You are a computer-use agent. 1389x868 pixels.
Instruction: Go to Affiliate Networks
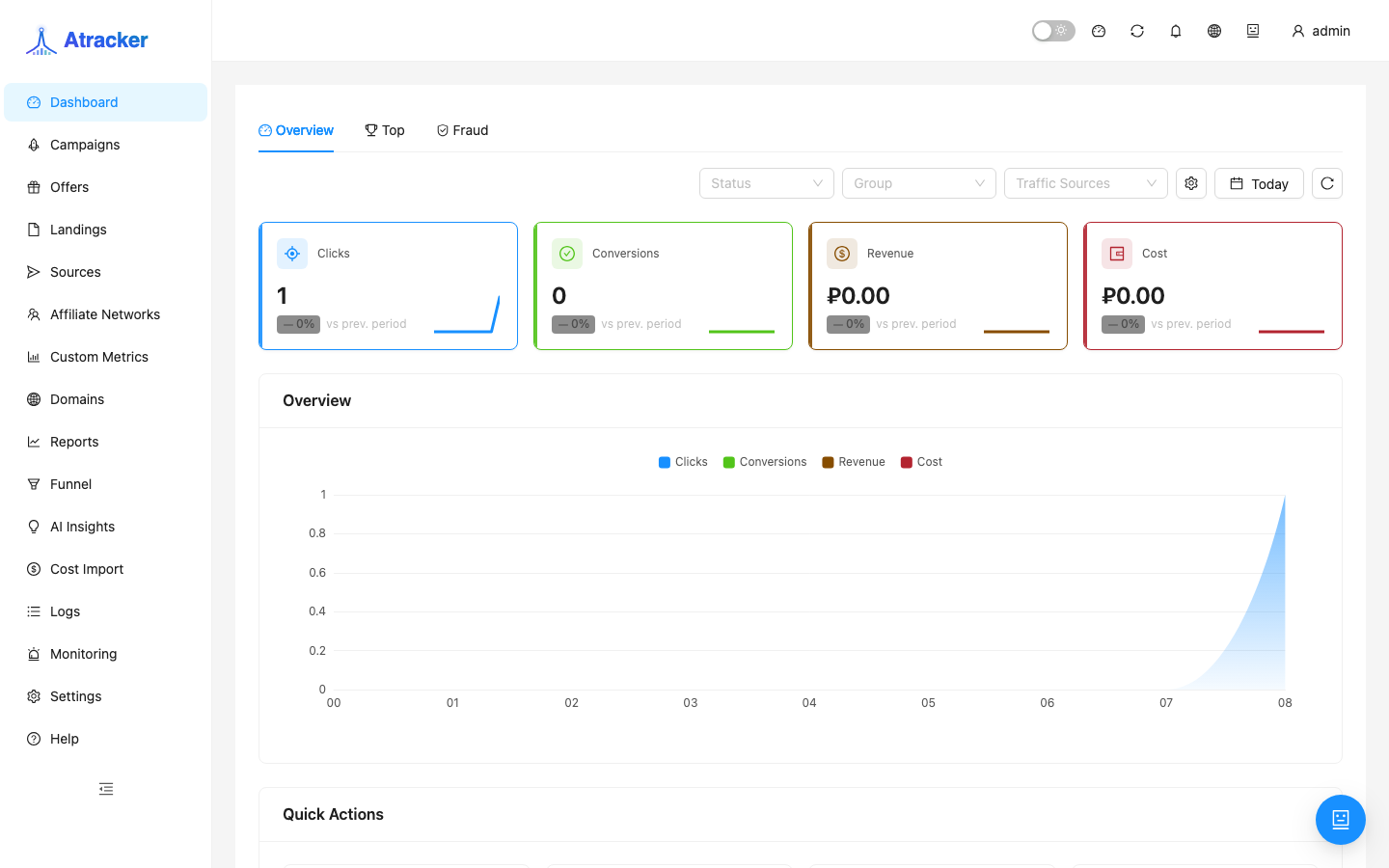(106, 314)
